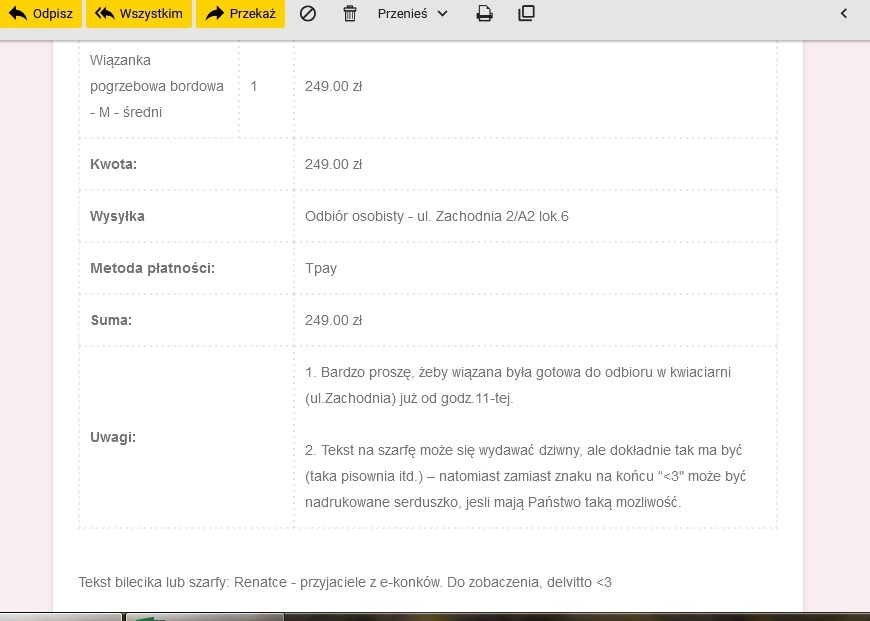Click the Uwagi row label

pos(112,437)
